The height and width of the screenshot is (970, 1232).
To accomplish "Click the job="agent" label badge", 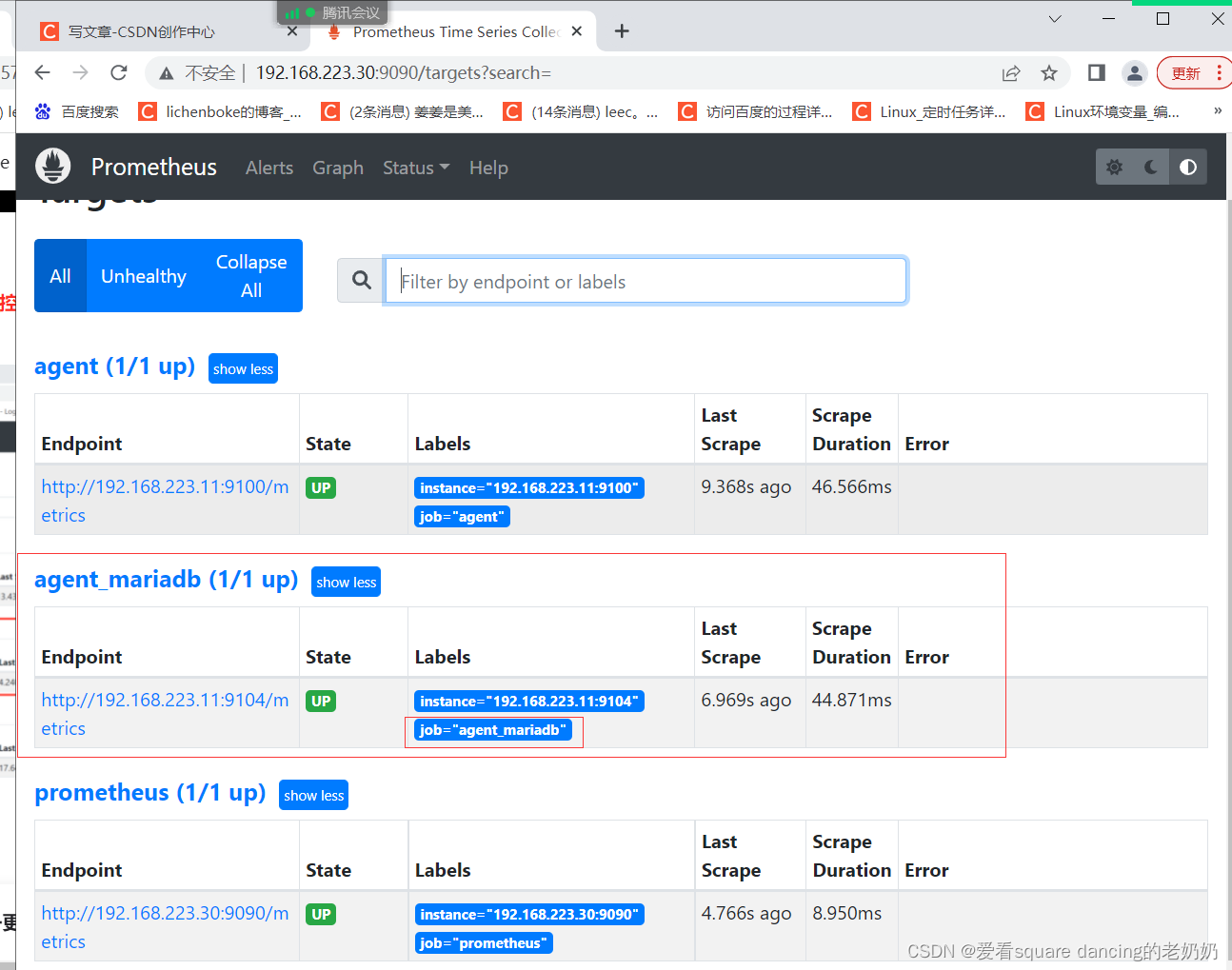I will point(462,517).
